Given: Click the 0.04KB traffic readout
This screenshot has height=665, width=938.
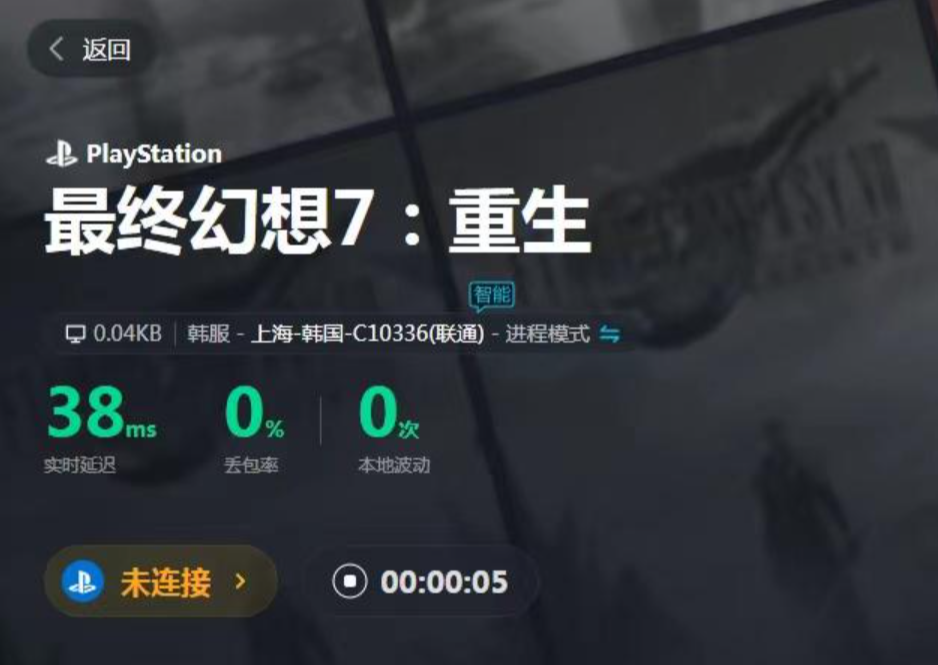Looking at the screenshot, I should pyautogui.click(x=127, y=333).
